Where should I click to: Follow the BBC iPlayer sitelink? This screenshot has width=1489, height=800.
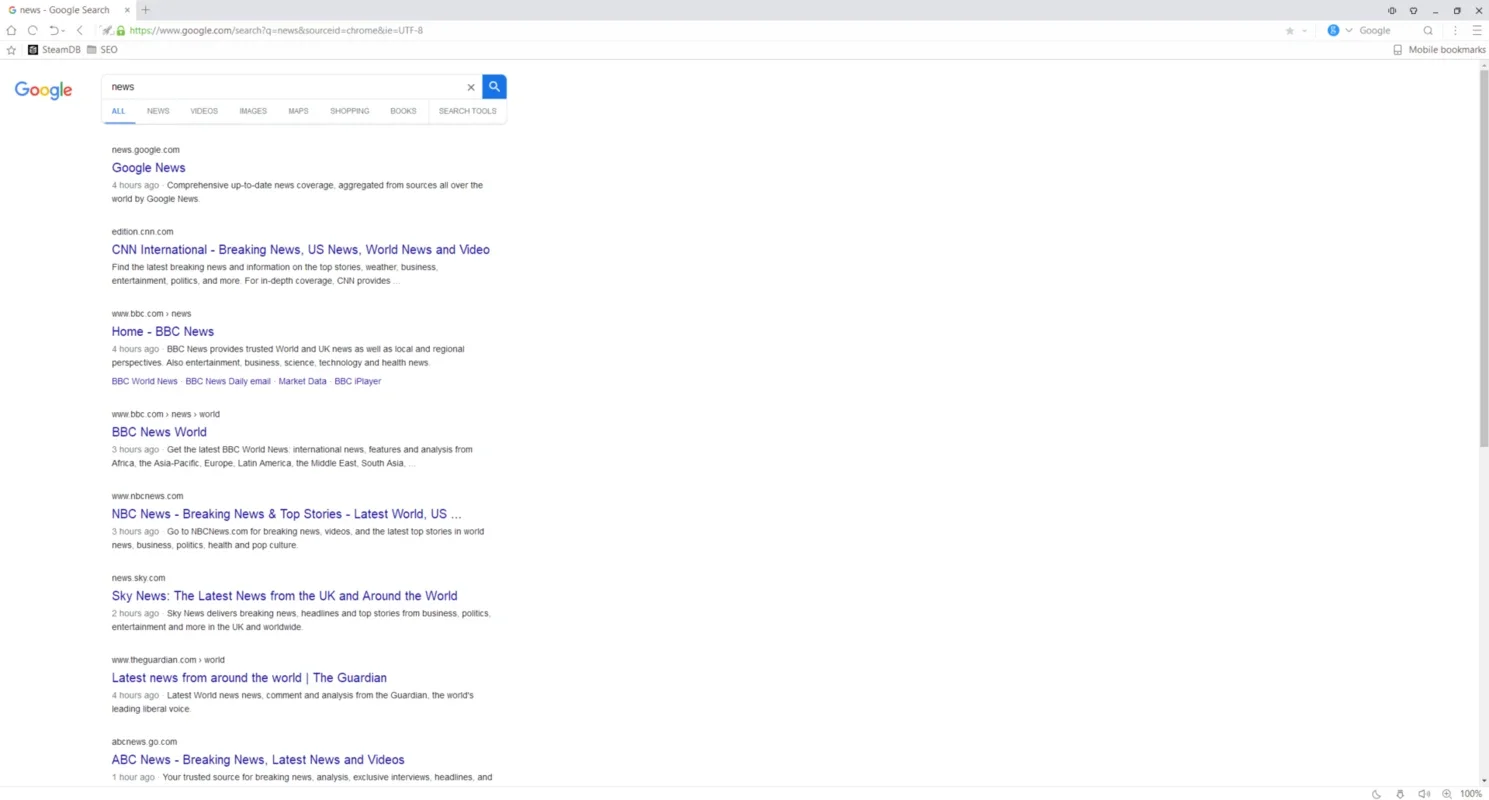pos(357,381)
